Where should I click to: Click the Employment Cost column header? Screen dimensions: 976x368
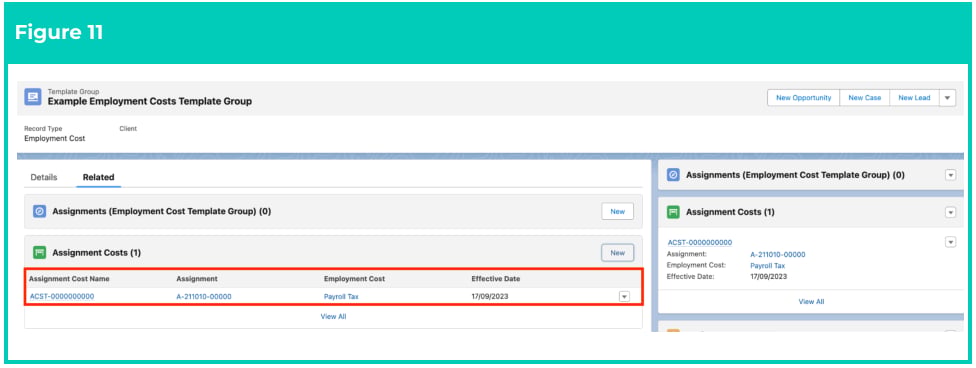354,278
